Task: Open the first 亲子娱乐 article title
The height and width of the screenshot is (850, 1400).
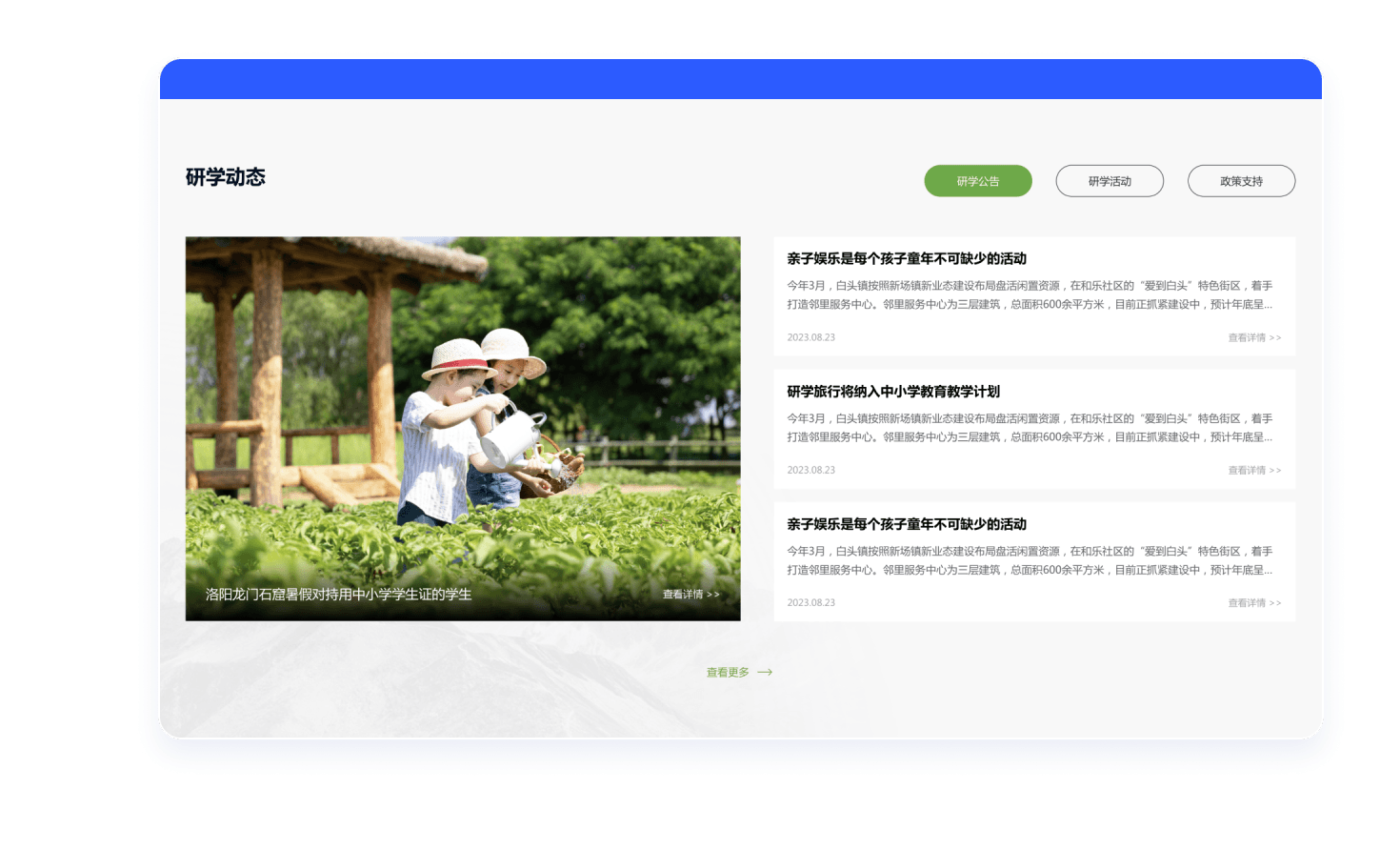Action: (x=906, y=259)
